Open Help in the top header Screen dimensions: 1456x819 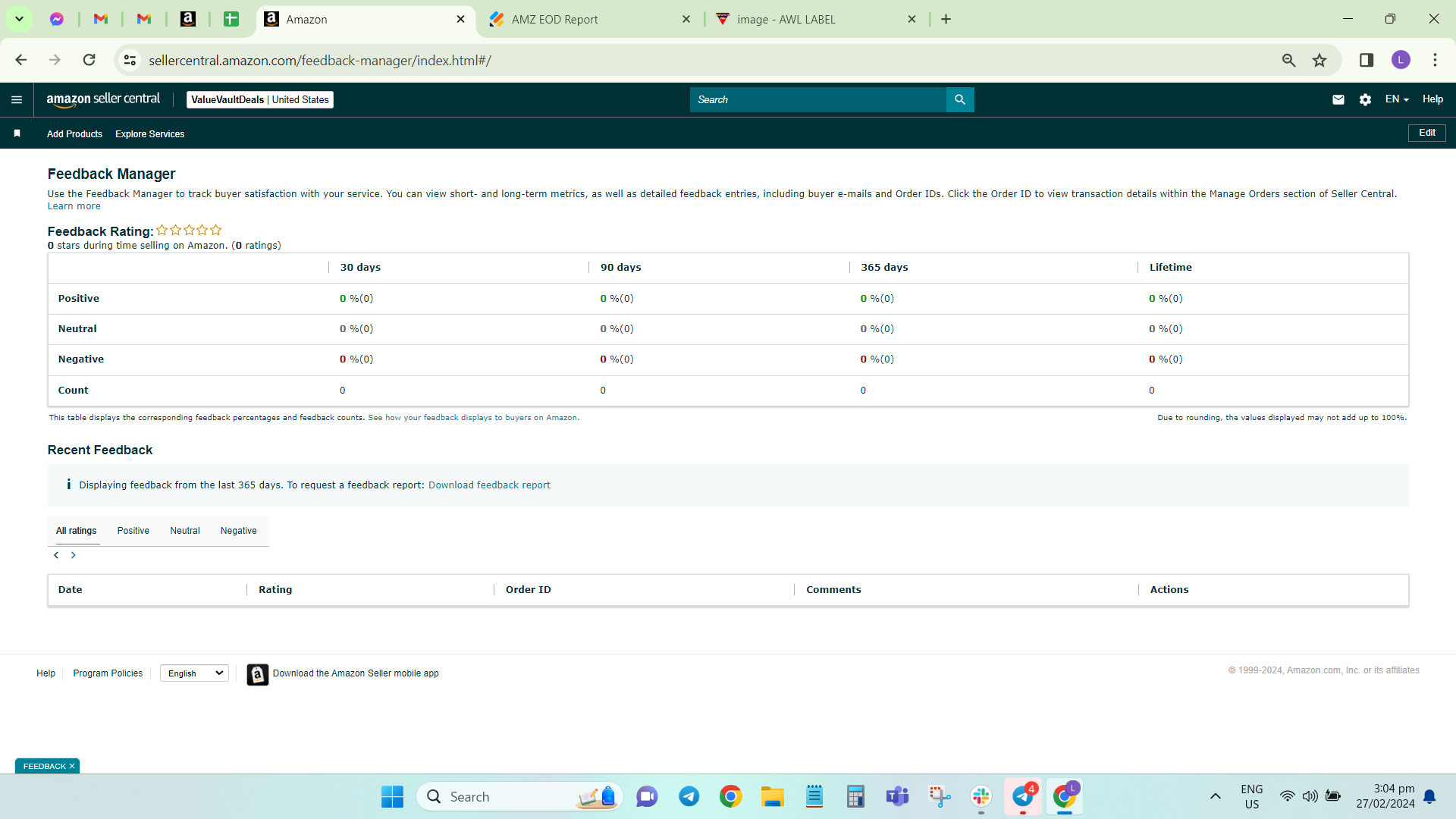(1432, 99)
